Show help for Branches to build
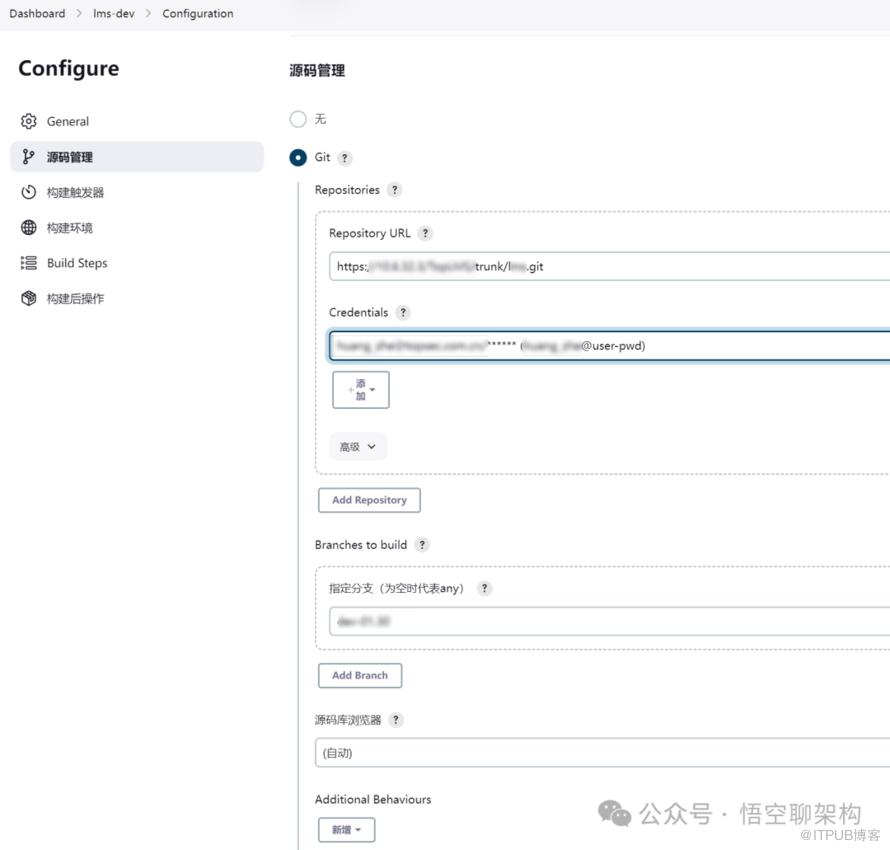Viewport: 890px width, 850px height. (x=422, y=545)
